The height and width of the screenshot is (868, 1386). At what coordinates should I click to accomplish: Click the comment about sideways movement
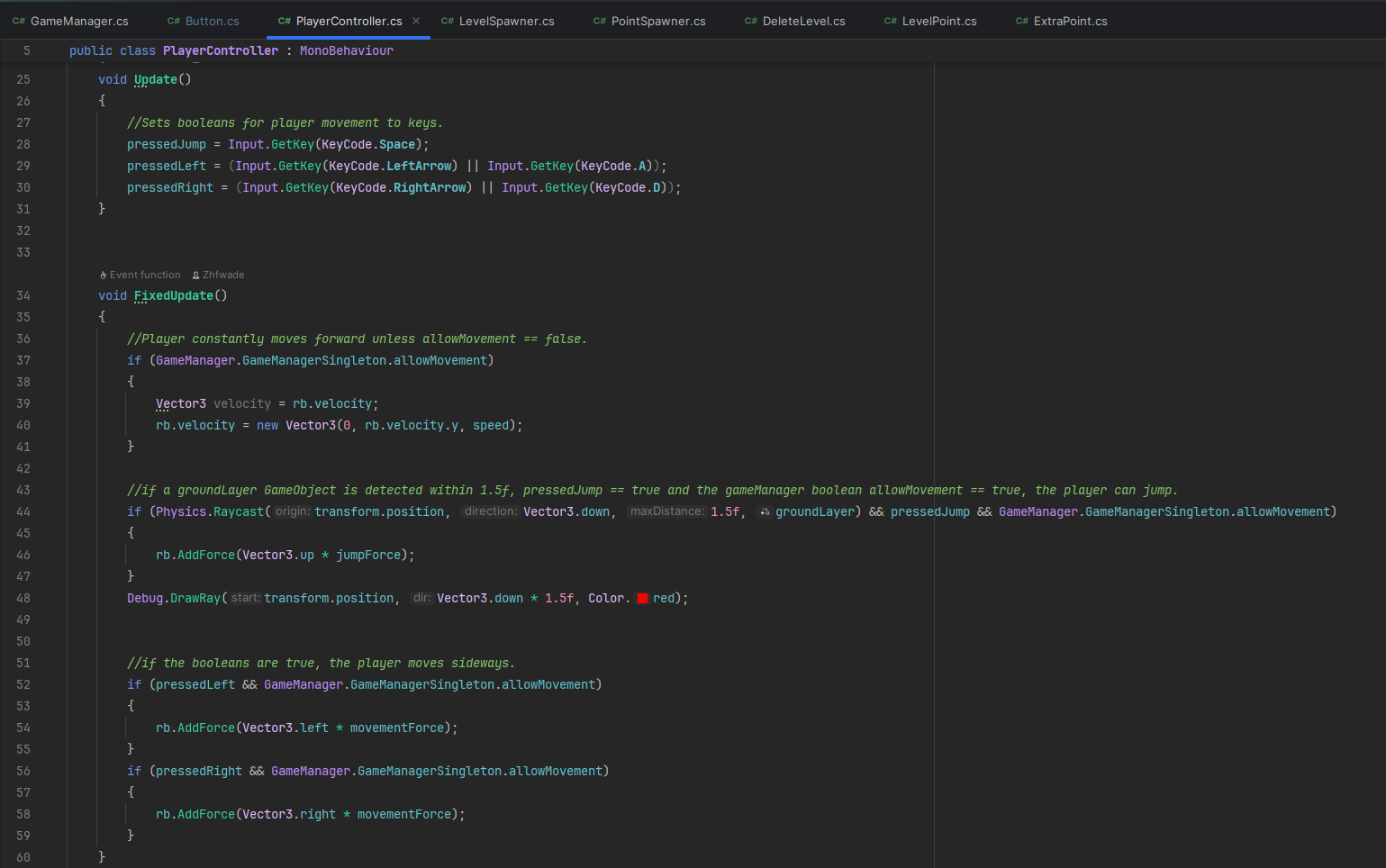322,663
